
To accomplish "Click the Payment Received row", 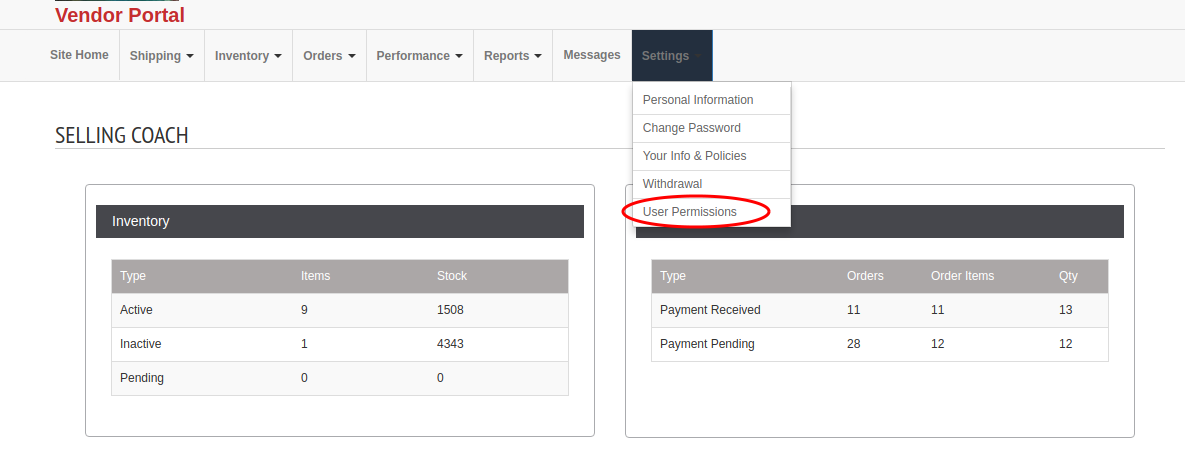I will [x=880, y=310].
